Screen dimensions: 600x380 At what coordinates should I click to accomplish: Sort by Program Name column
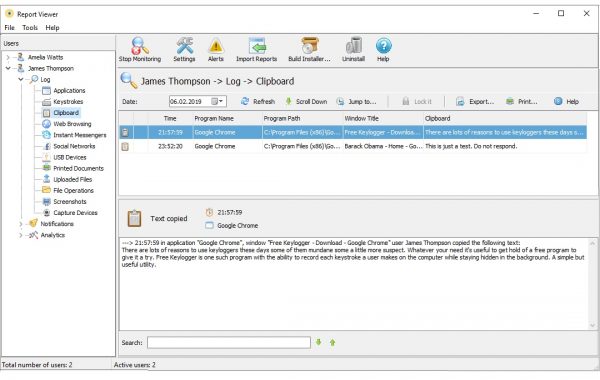[x=227, y=119]
